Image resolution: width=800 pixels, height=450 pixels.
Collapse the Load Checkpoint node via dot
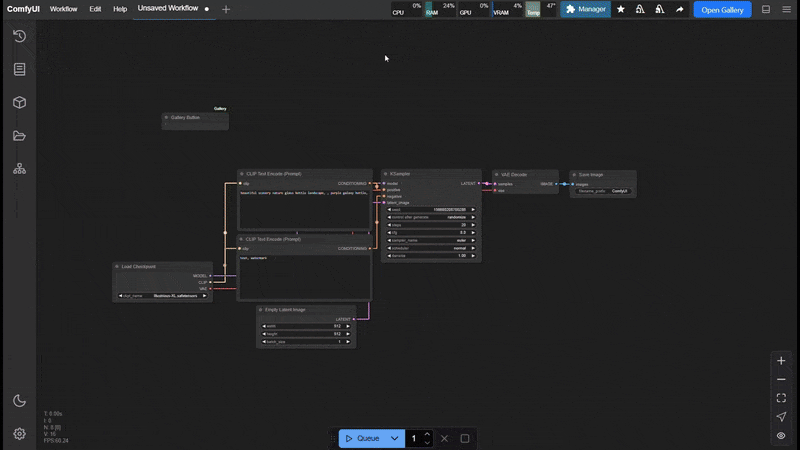(117, 266)
